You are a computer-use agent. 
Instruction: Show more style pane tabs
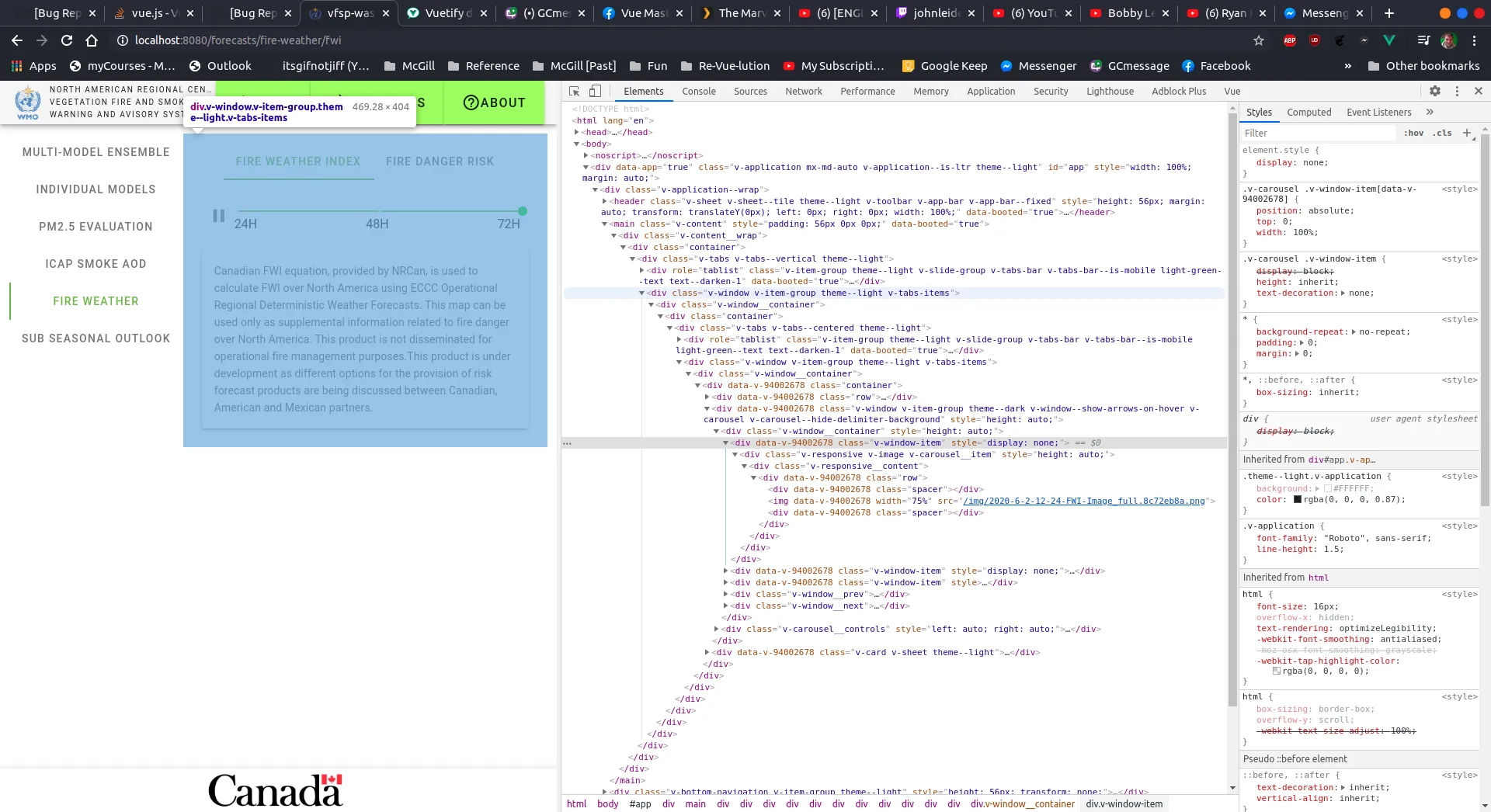1430,112
